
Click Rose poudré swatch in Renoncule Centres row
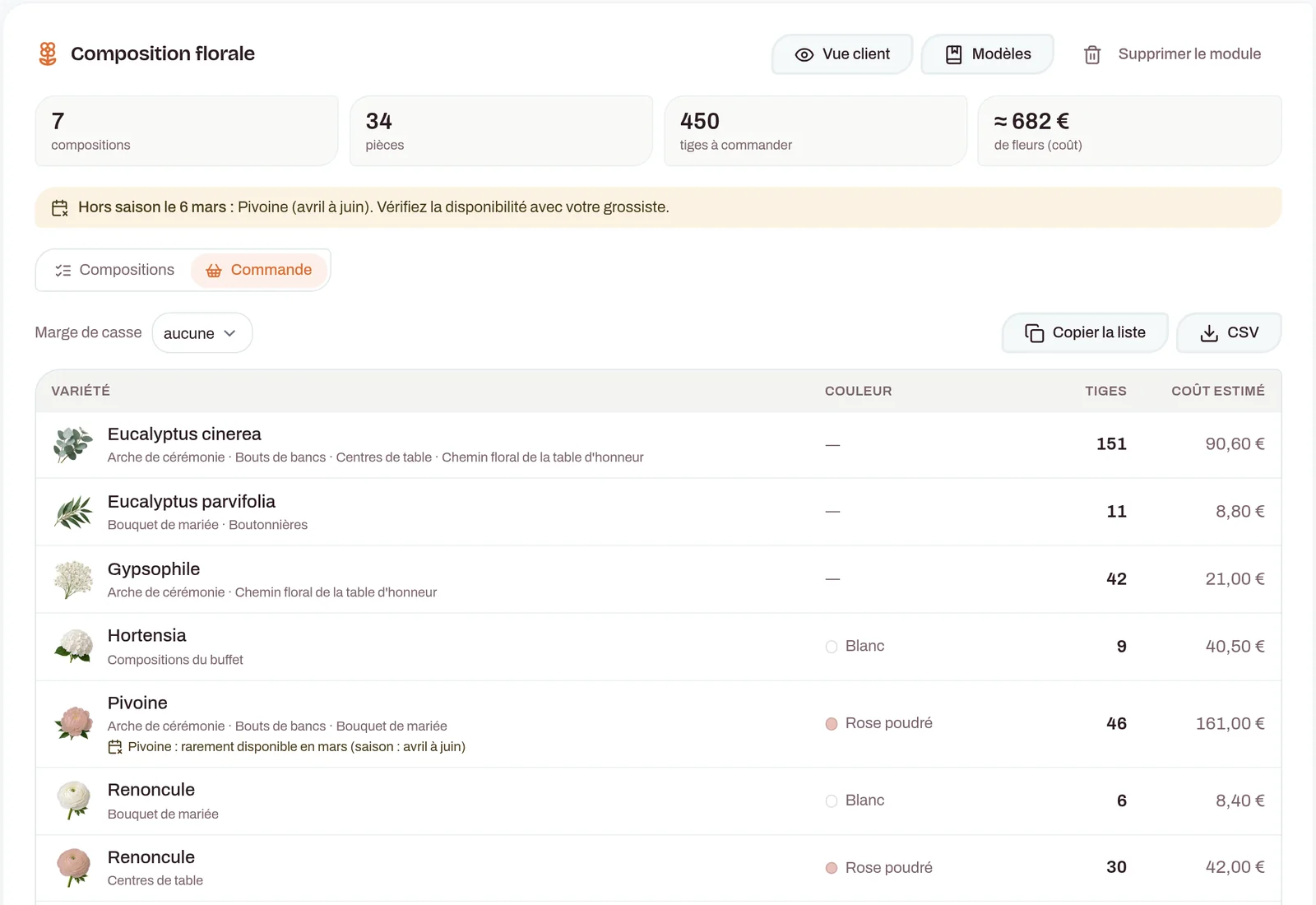[x=832, y=868]
